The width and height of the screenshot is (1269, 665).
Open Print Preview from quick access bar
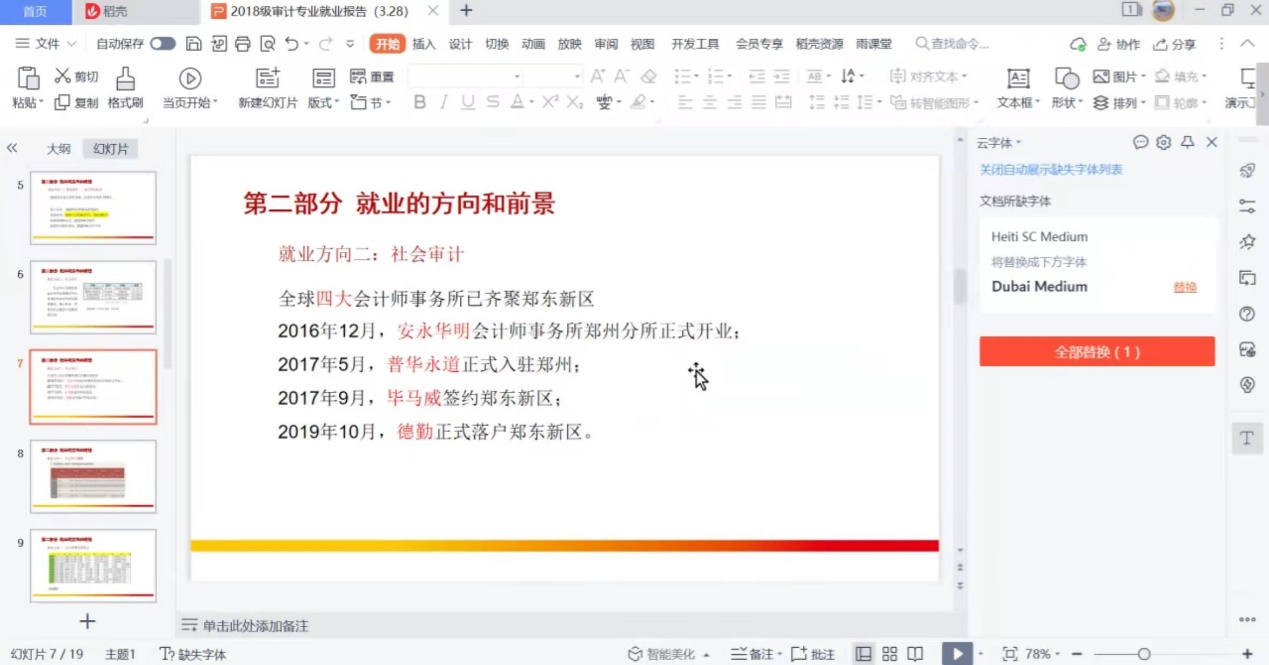pyautogui.click(x=267, y=44)
